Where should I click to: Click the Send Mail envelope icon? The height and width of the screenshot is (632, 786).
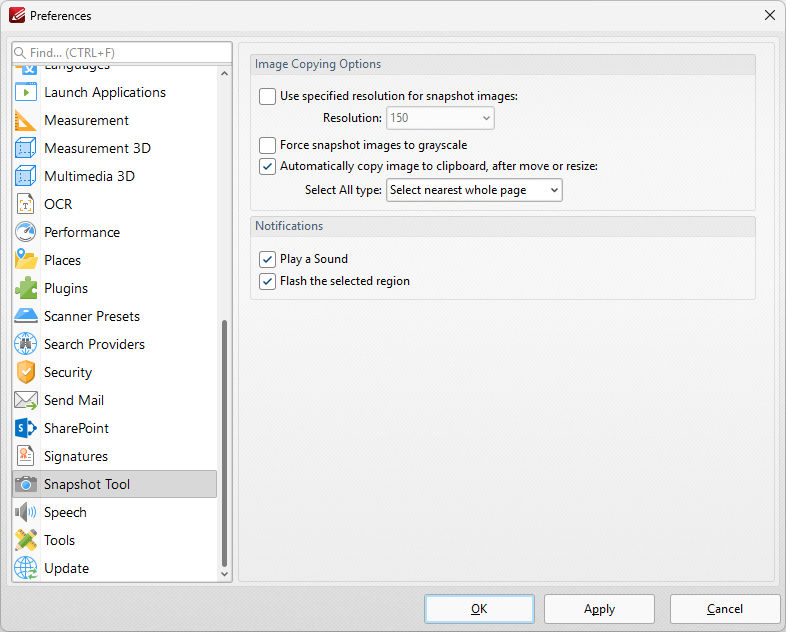26,400
